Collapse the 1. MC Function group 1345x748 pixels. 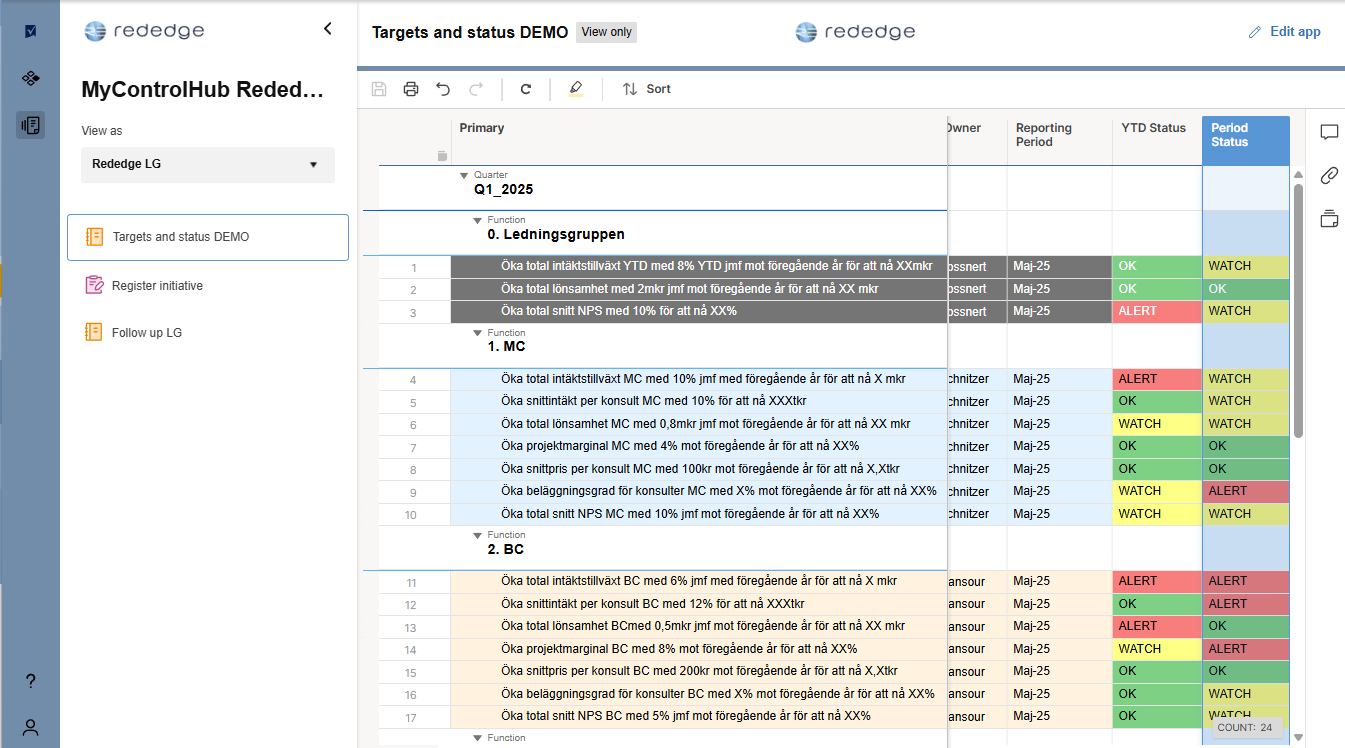click(x=478, y=333)
